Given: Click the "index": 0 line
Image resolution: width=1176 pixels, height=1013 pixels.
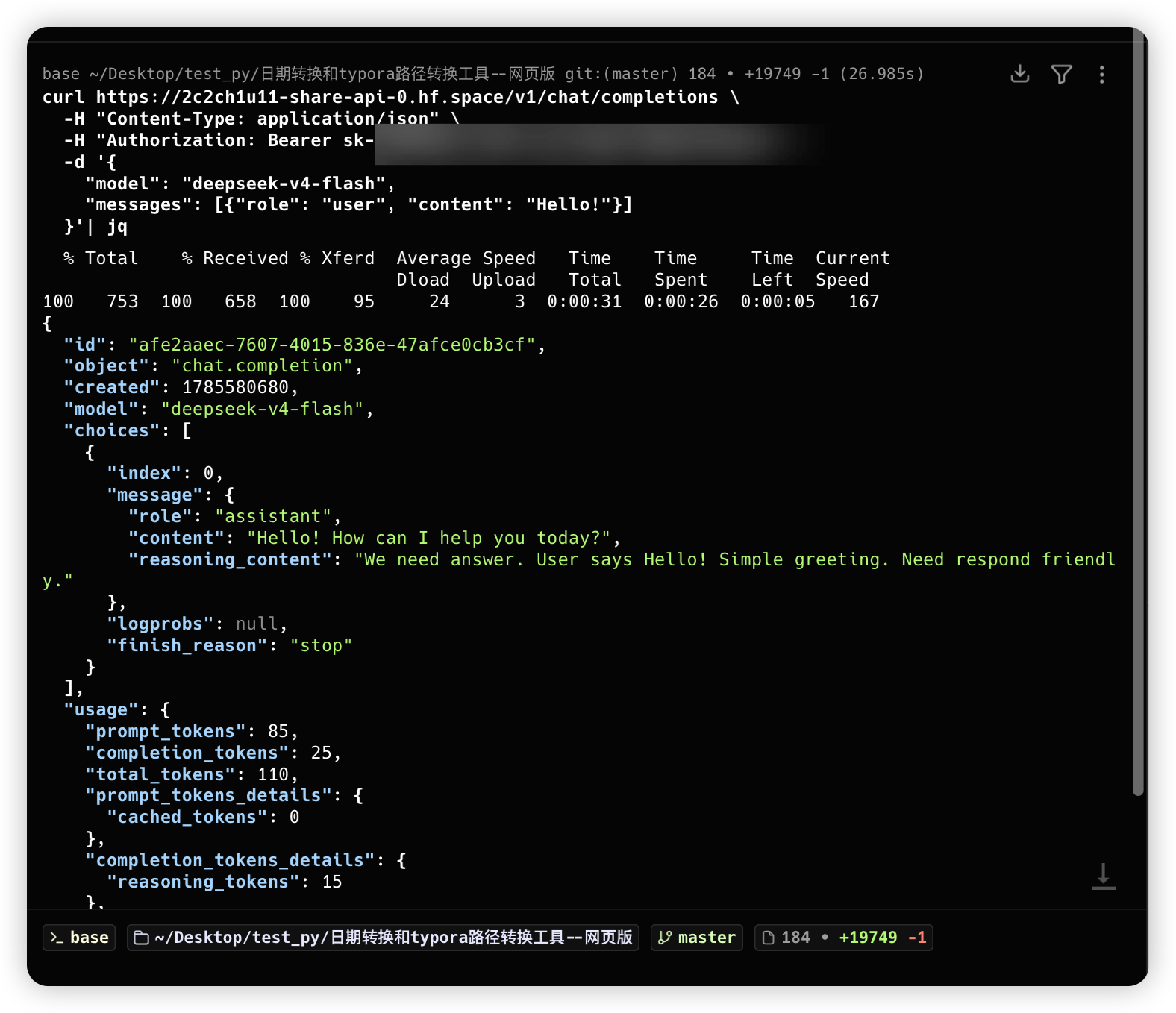Looking at the screenshot, I should (x=165, y=473).
